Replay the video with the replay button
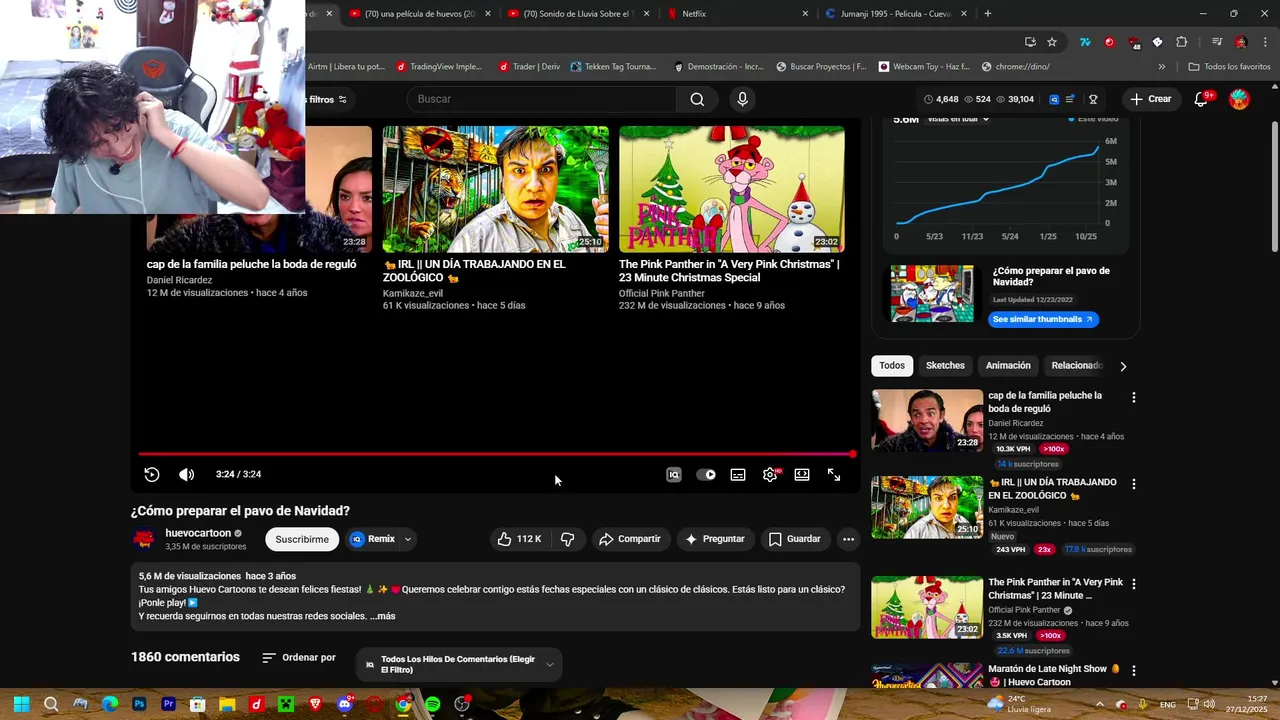The image size is (1280, 720). [151, 475]
